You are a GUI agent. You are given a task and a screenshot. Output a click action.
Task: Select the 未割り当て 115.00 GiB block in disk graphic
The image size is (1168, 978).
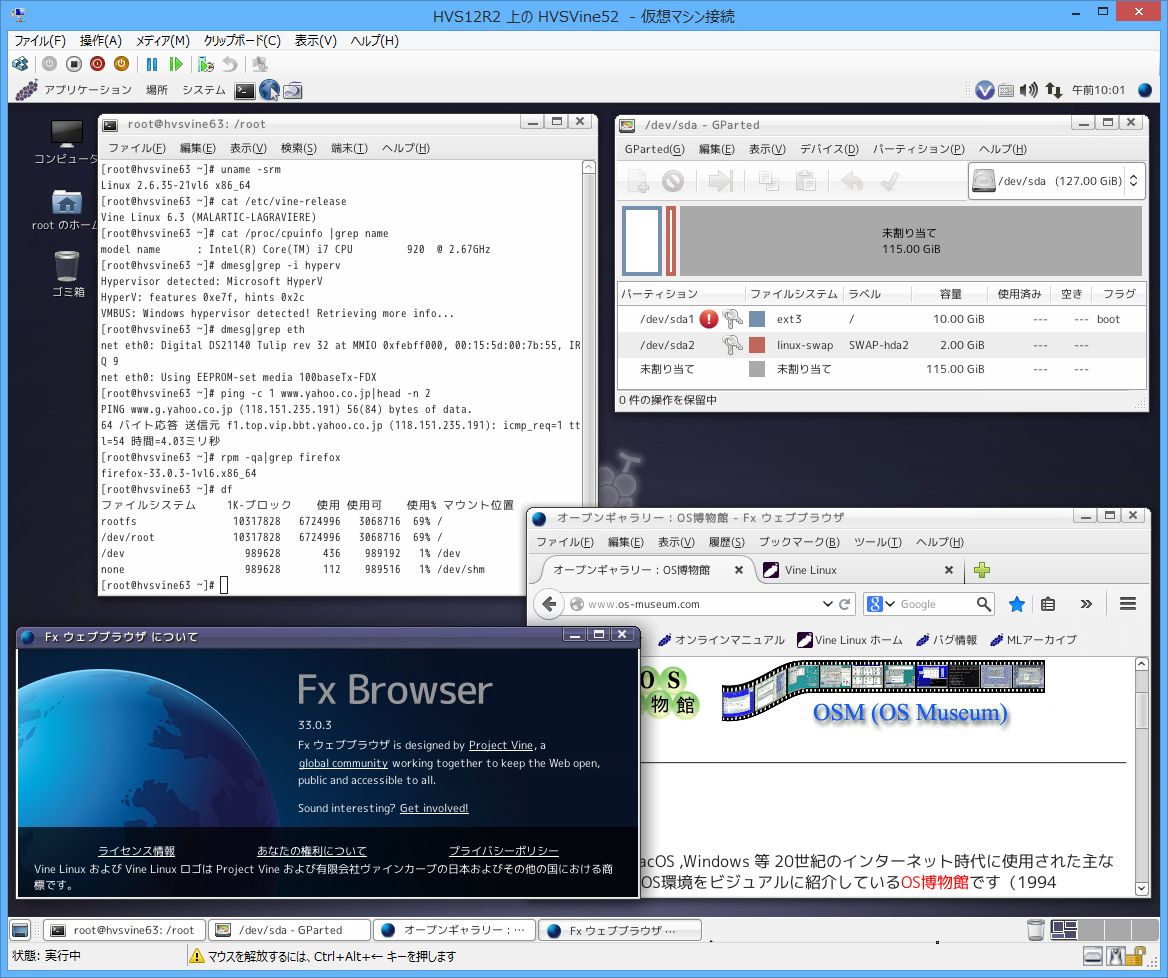point(910,241)
